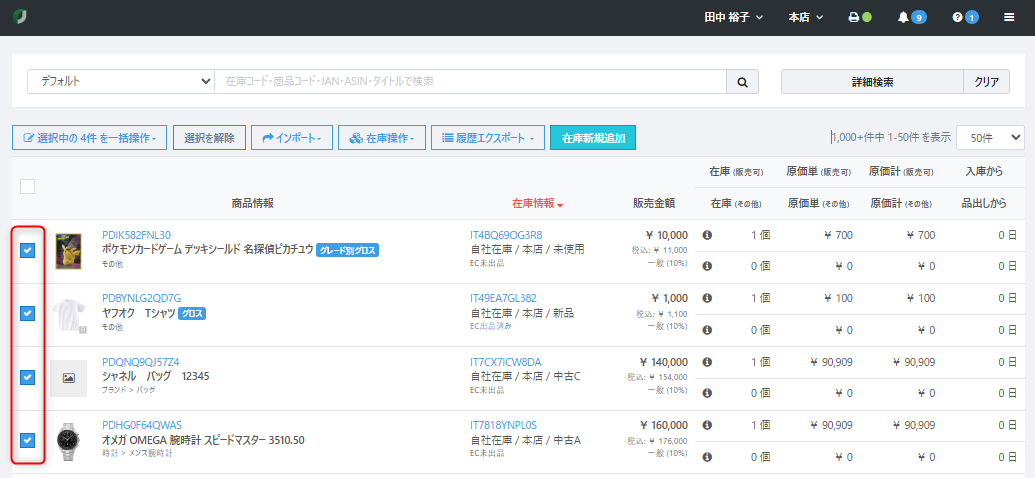
Task: Click the stock info icon on the IT49EA7GL382 lower row
Action: point(707,329)
